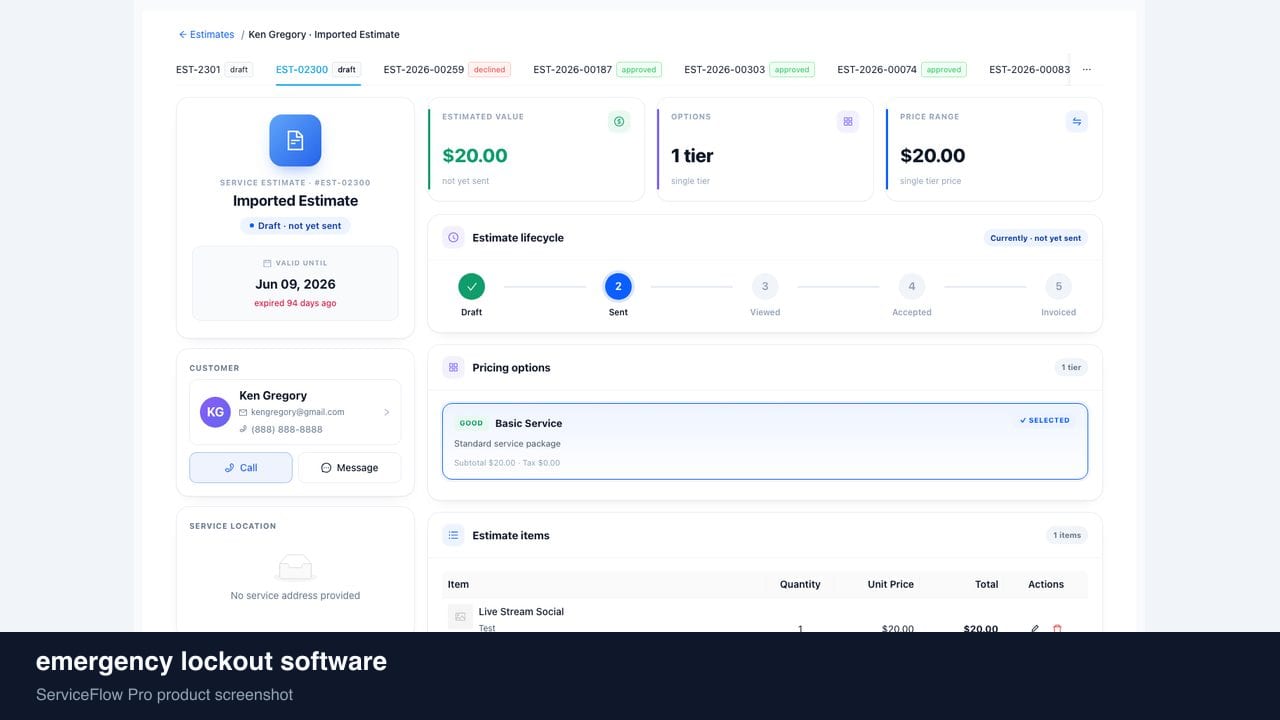Screen dimensions: 1280x720
Task: Click the 'expired 94 days ago' text
Action: [295, 303]
